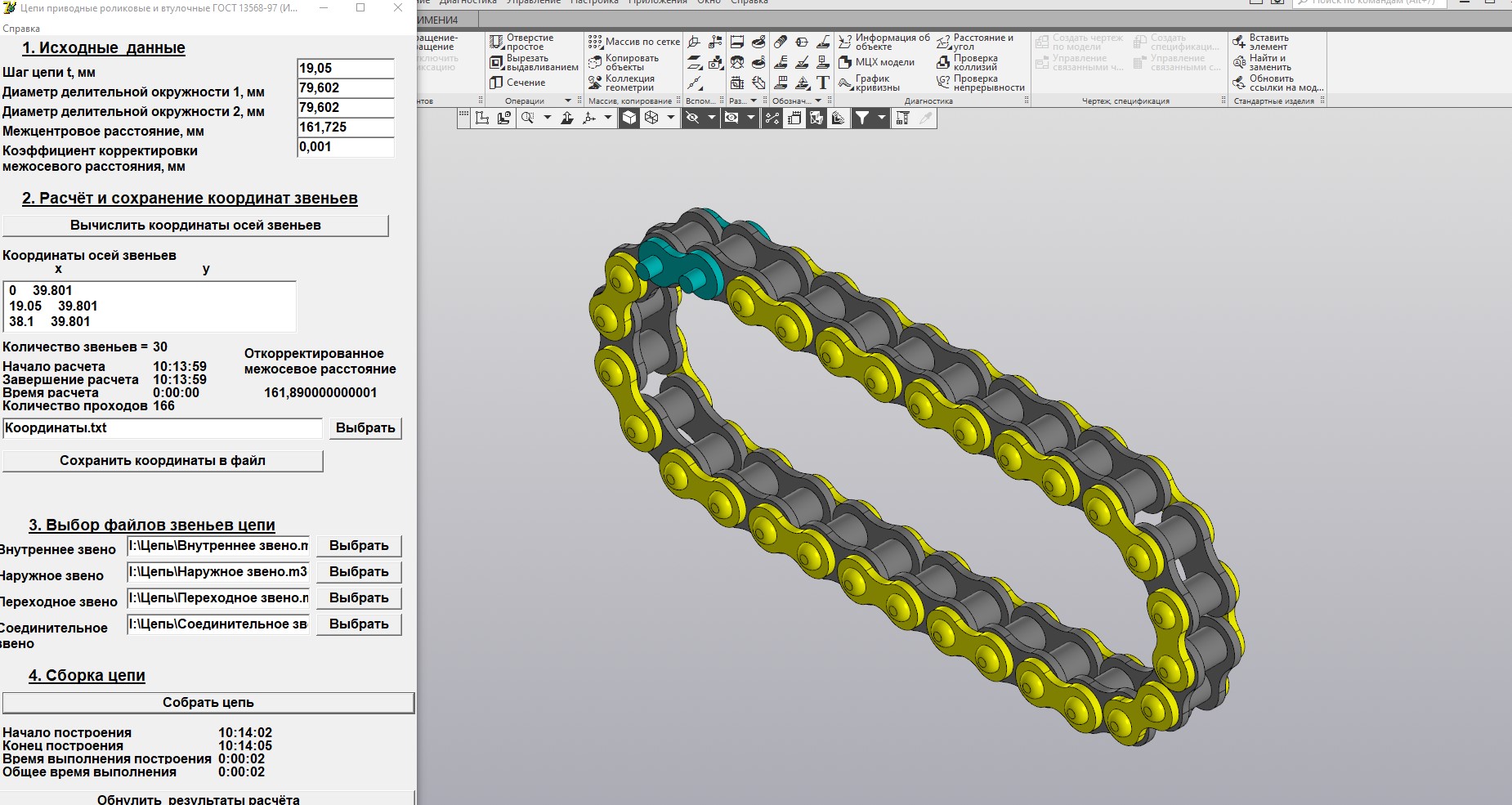The image size is (1512, 805).
Task: Open МЦХ модели mass properties
Action: pos(846,62)
